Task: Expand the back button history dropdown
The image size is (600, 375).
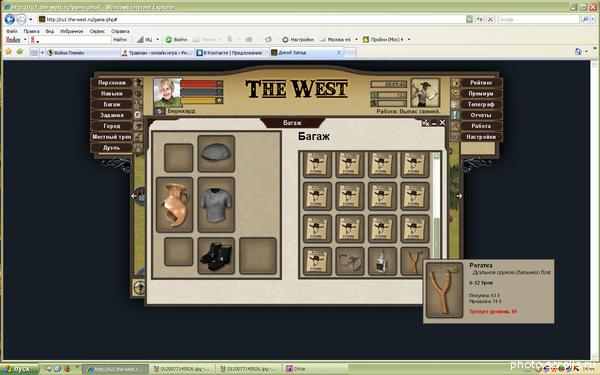Action: (31, 19)
